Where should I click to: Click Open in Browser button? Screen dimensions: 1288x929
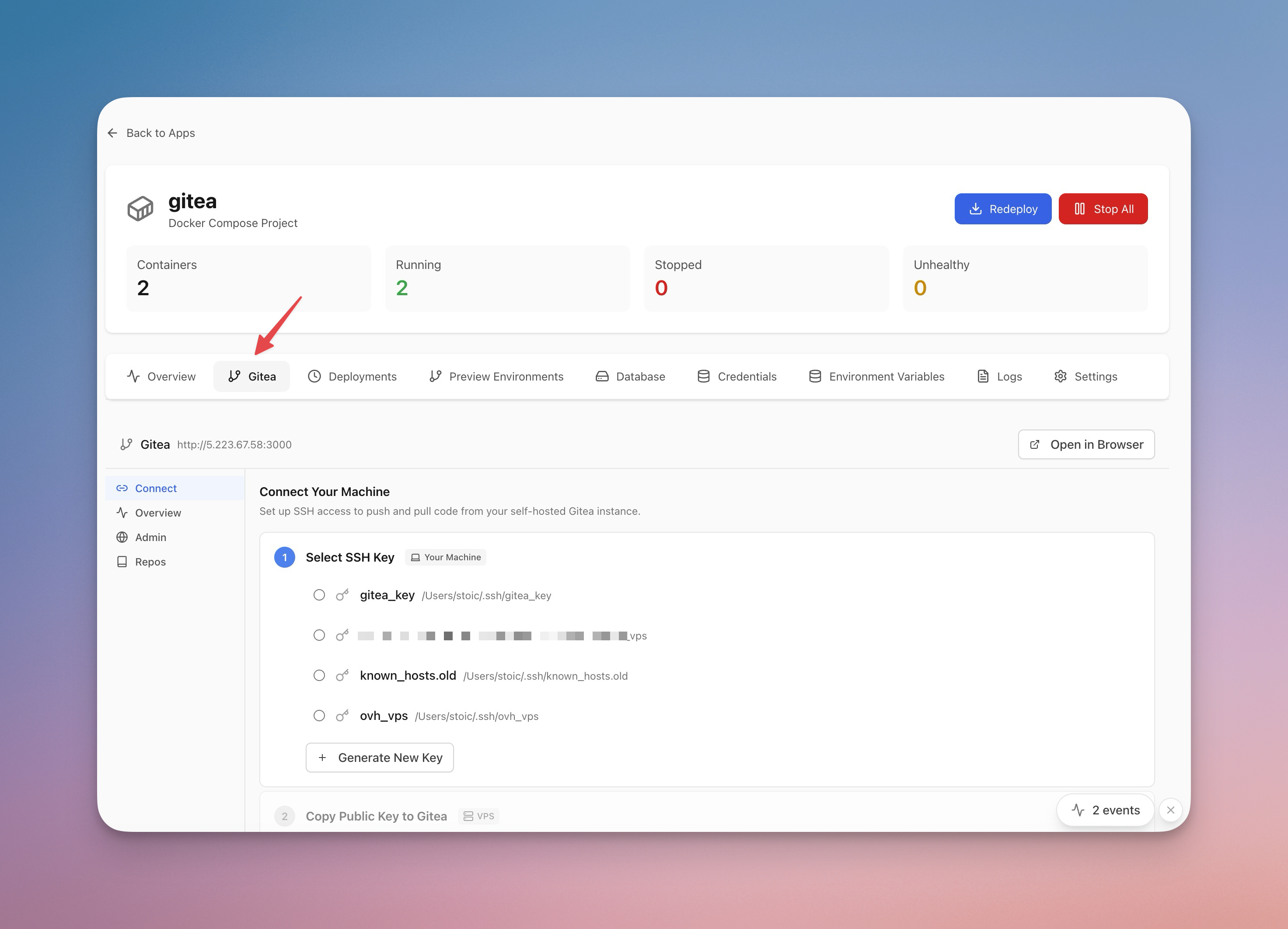(1086, 445)
